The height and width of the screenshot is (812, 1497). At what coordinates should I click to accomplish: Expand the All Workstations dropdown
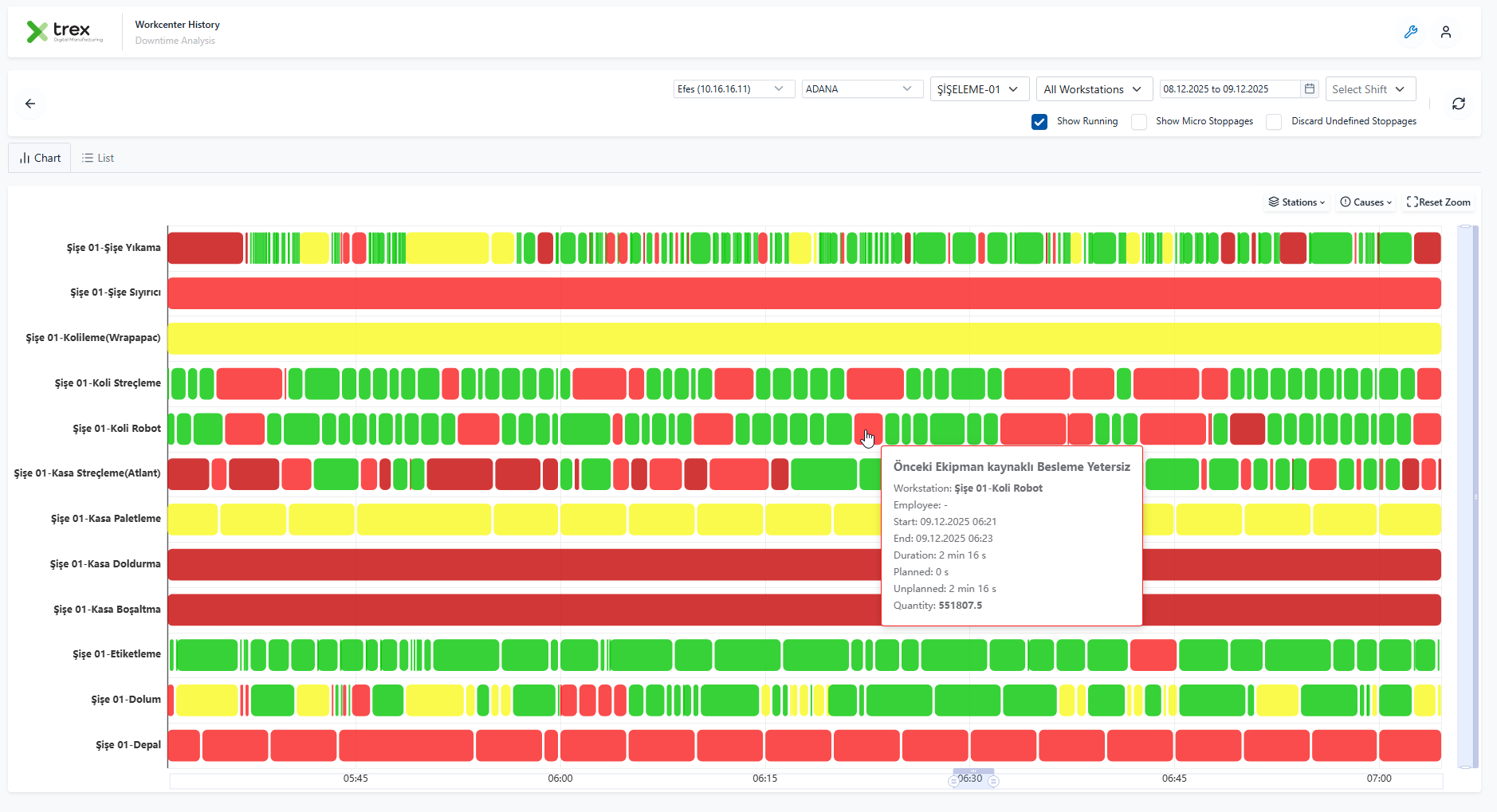point(1094,88)
